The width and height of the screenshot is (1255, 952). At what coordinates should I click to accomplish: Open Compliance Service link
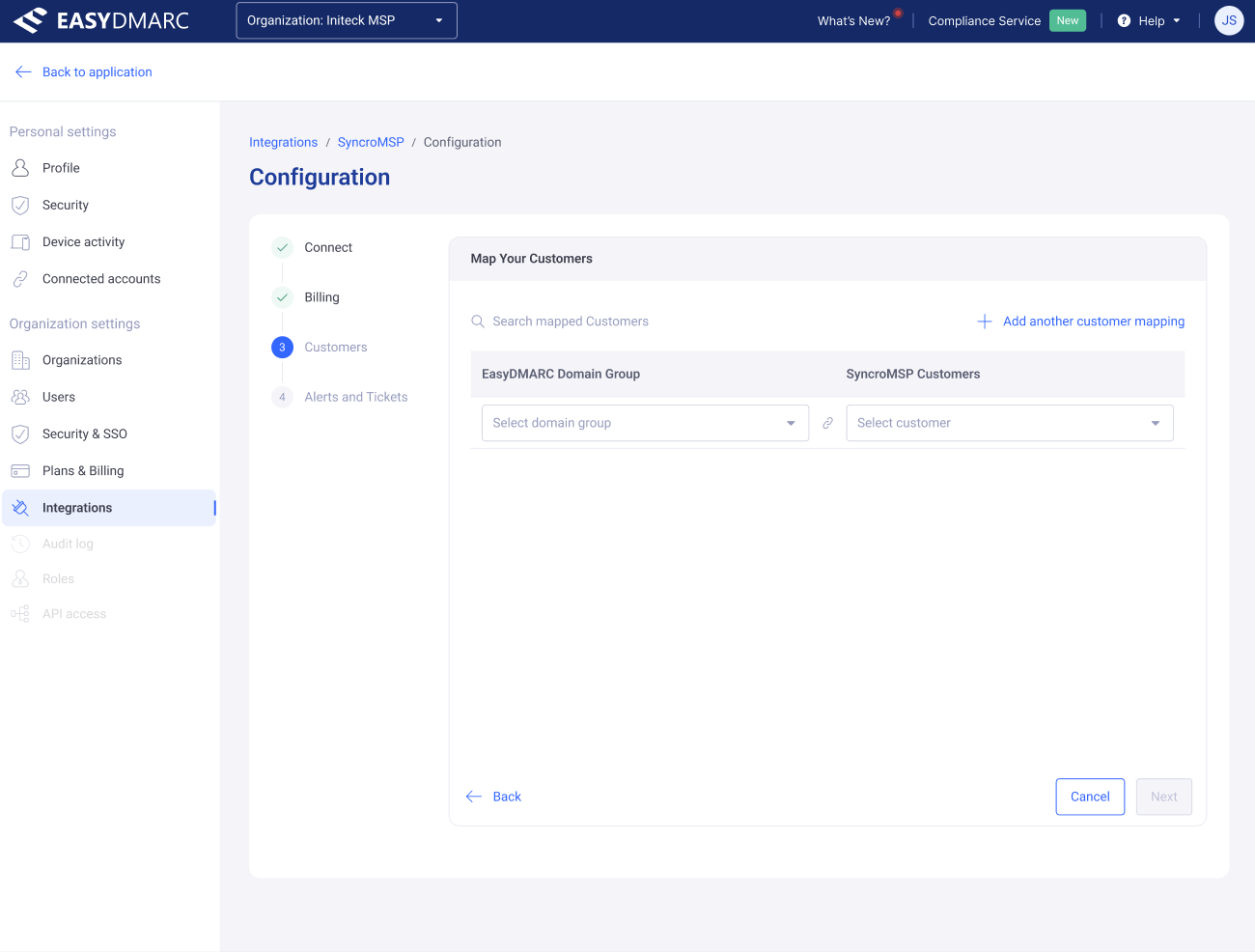pyautogui.click(x=984, y=20)
